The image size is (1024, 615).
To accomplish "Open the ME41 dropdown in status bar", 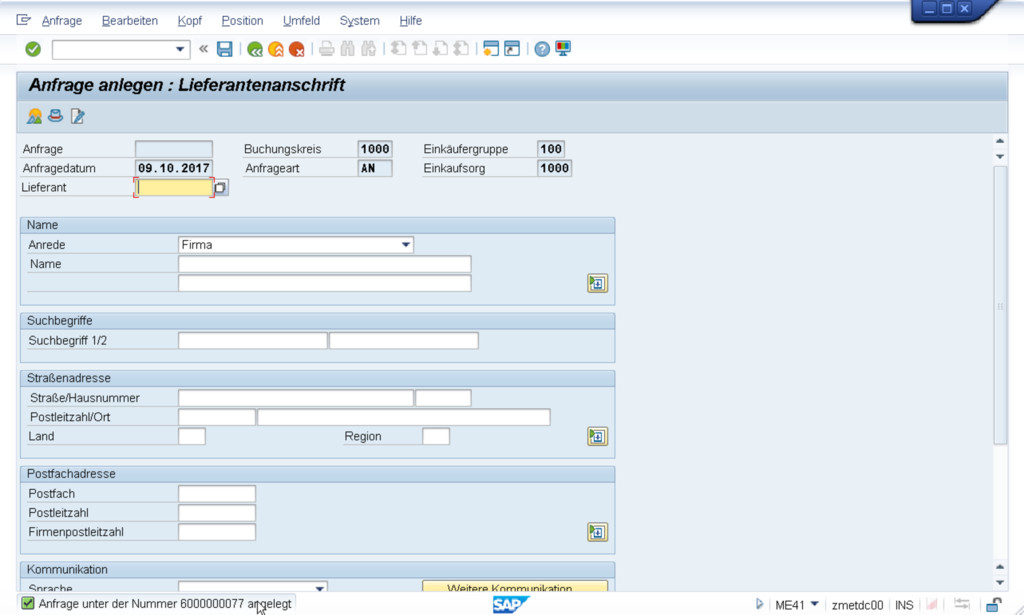I will (x=814, y=605).
